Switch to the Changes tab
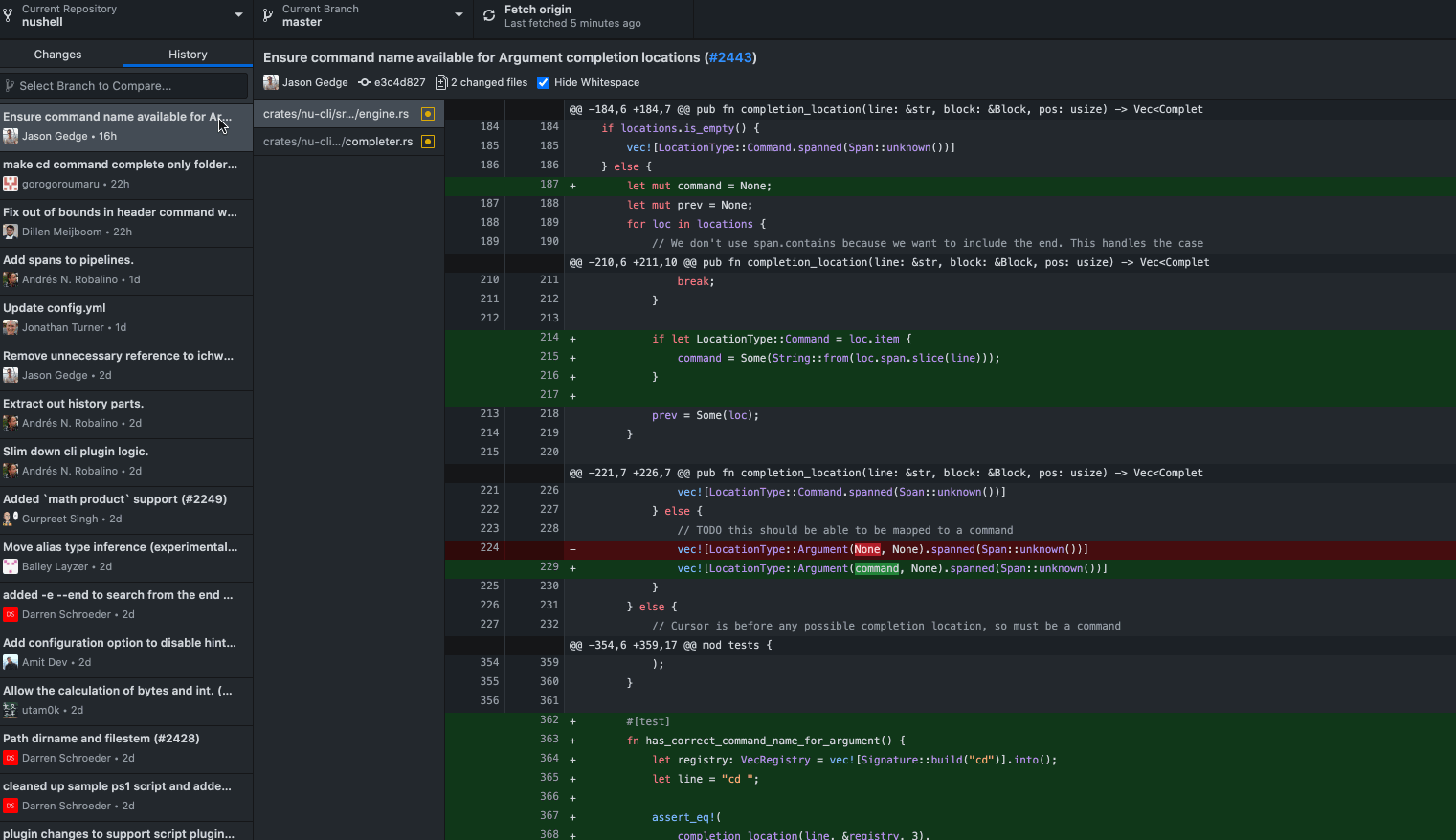This screenshot has width=1456, height=840. [x=57, y=55]
